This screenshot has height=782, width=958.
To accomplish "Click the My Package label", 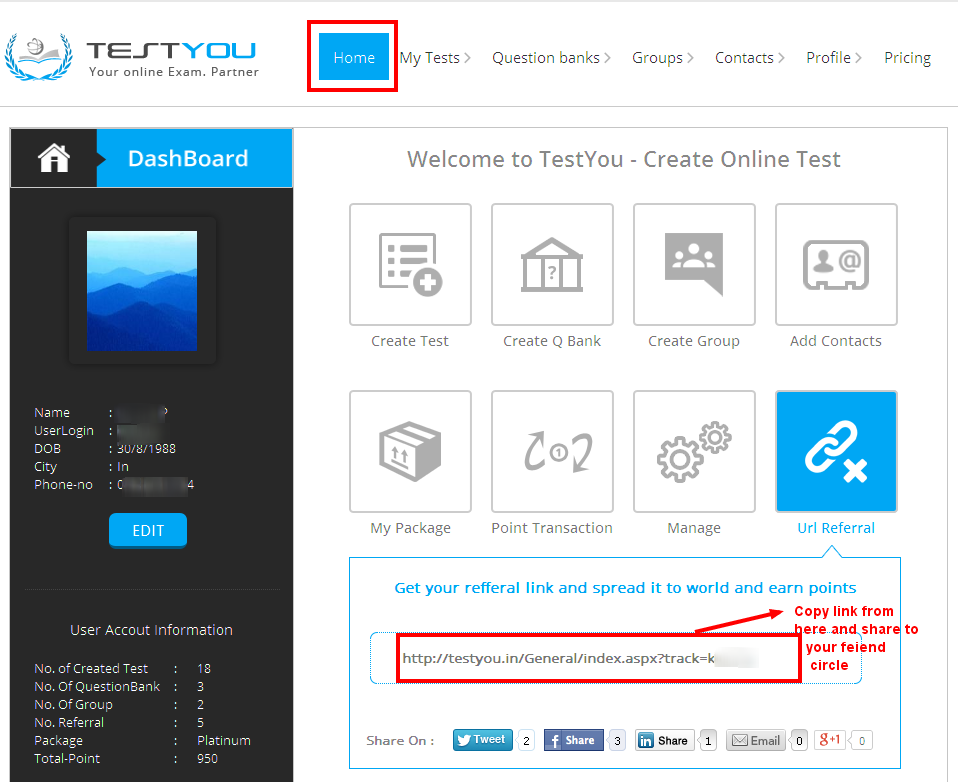I will (410, 528).
